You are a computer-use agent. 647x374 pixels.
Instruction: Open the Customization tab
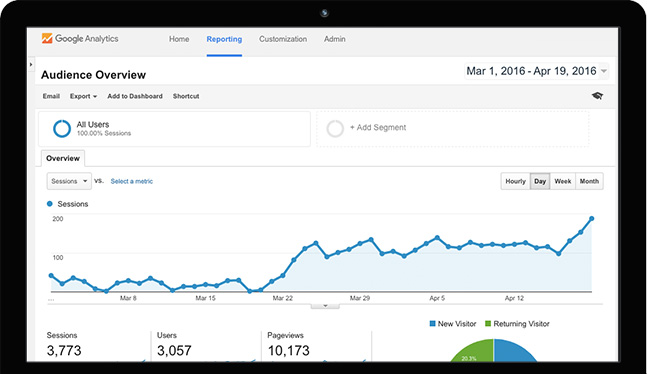coord(283,39)
